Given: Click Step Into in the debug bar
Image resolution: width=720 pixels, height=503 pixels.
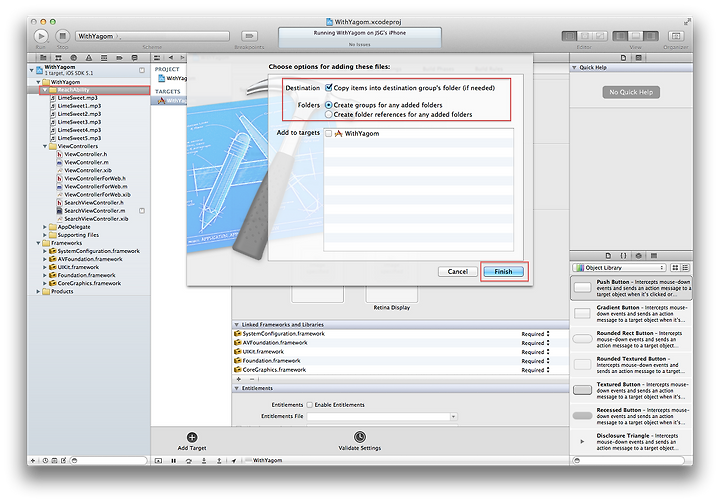Looking at the screenshot, I should coord(204,460).
